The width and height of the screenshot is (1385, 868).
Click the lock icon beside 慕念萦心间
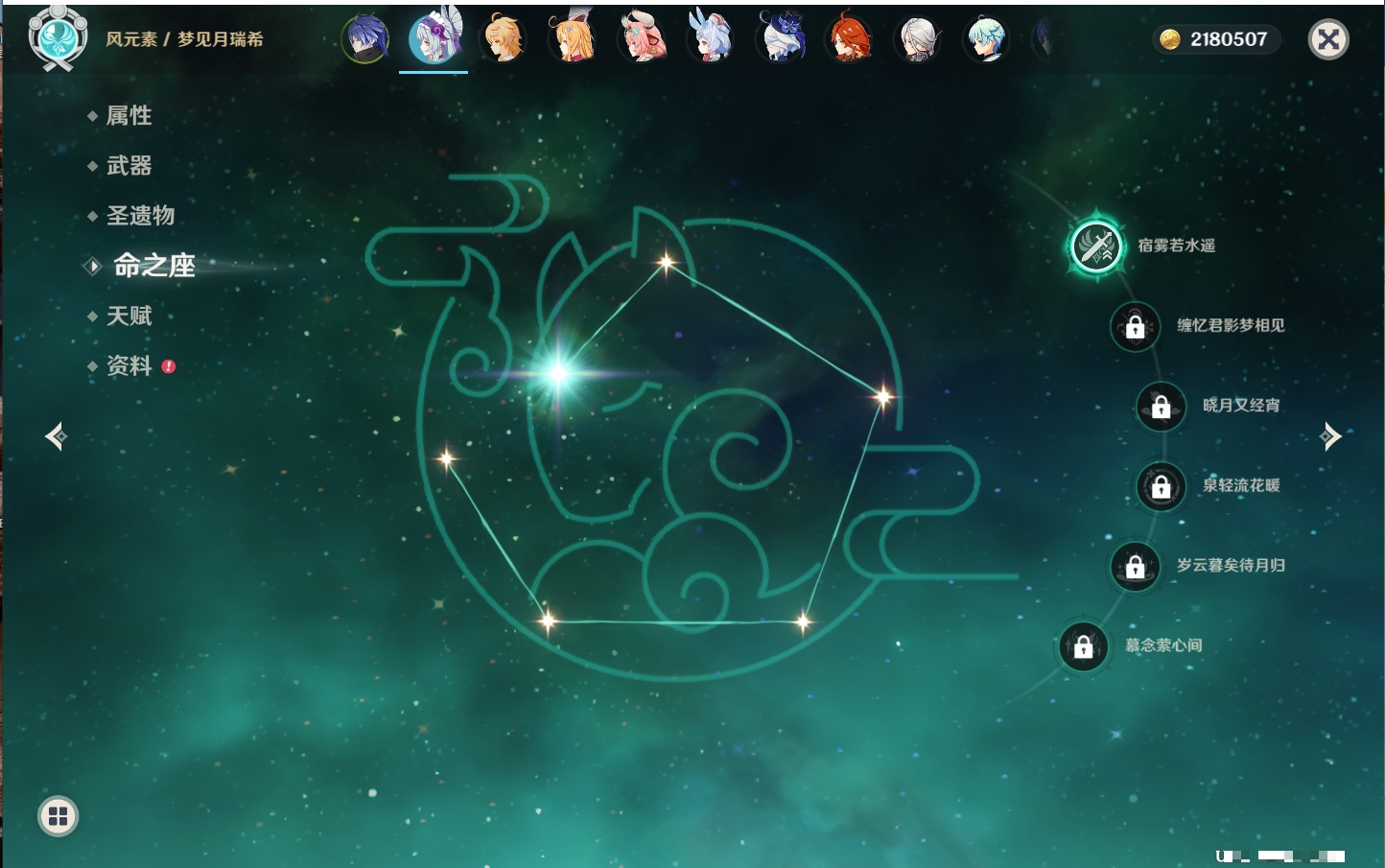[1084, 646]
